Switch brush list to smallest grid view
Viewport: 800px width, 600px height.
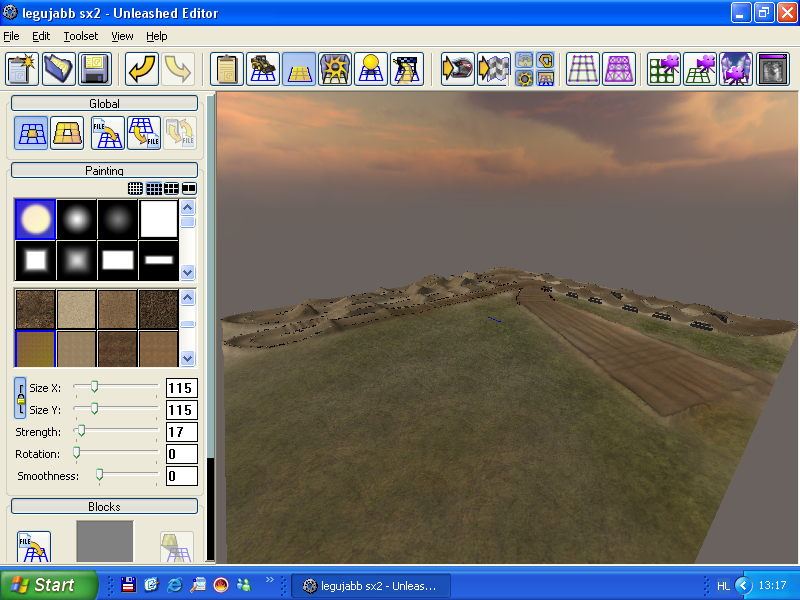point(135,188)
